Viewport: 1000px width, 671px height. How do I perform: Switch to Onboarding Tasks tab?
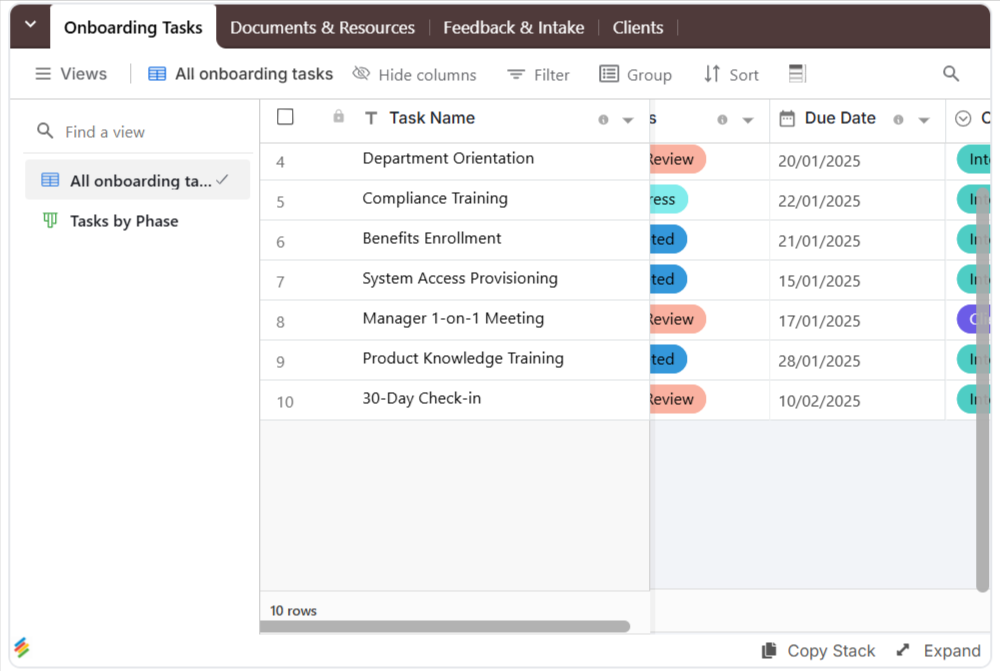tap(133, 27)
